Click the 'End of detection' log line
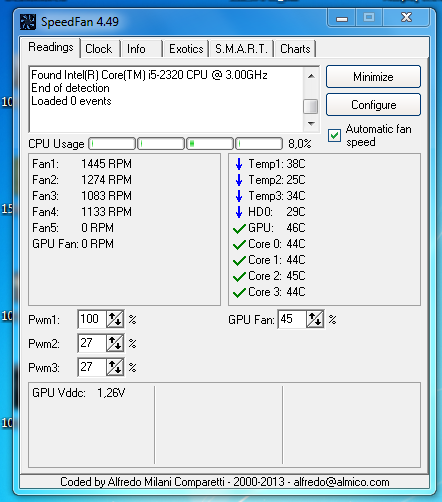This screenshot has height=502, width=442. (x=70, y=88)
